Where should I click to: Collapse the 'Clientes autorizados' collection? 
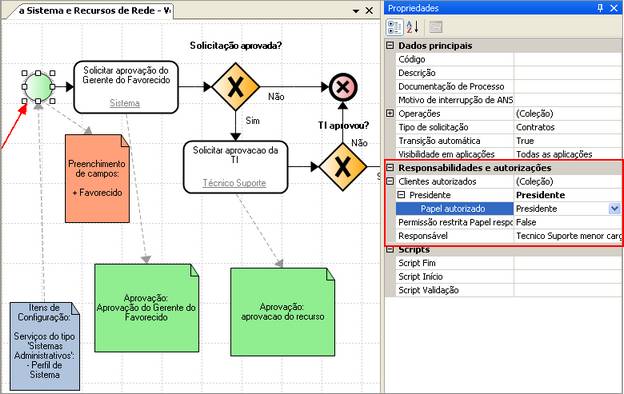pos(390,181)
